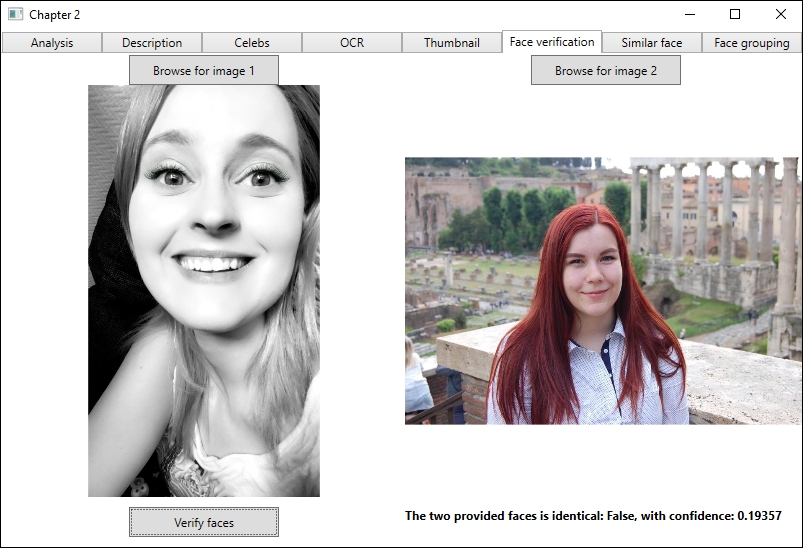This screenshot has height=548, width=803.
Task: Minimize the Chapter 2 window
Action: coord(690,14)
